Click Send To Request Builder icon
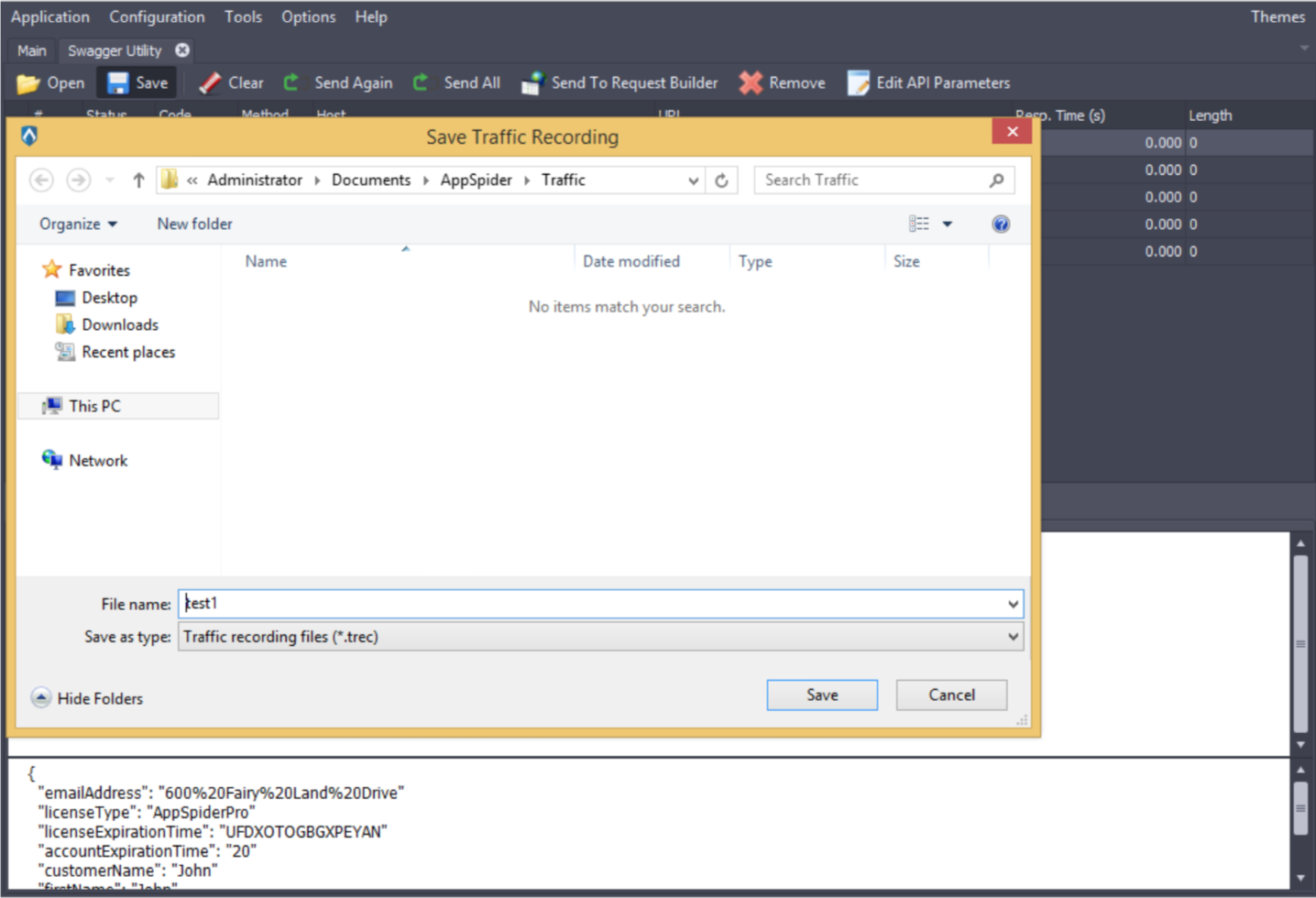 coord(532,83)
